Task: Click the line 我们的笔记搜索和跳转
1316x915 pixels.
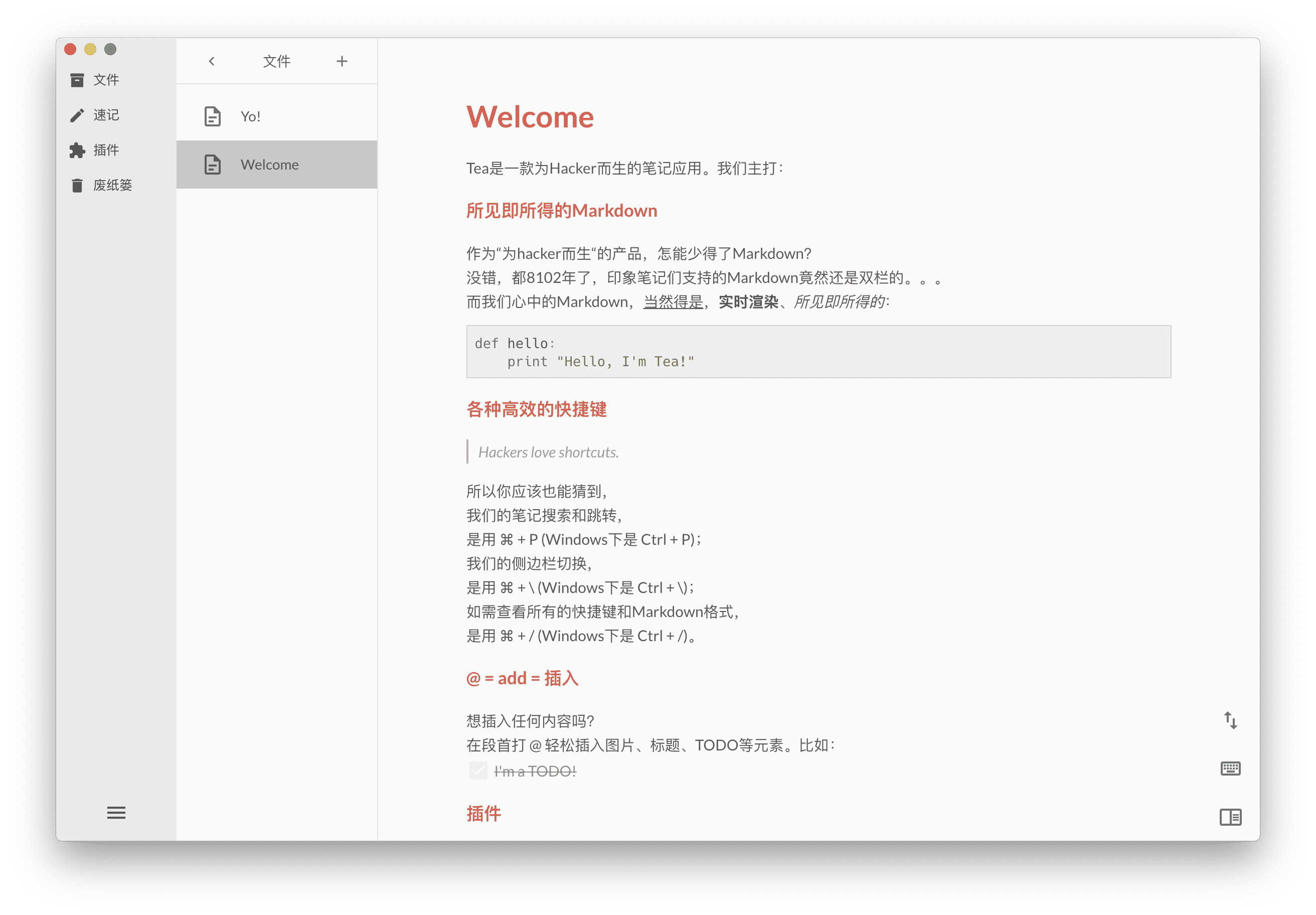Action: 545,515
